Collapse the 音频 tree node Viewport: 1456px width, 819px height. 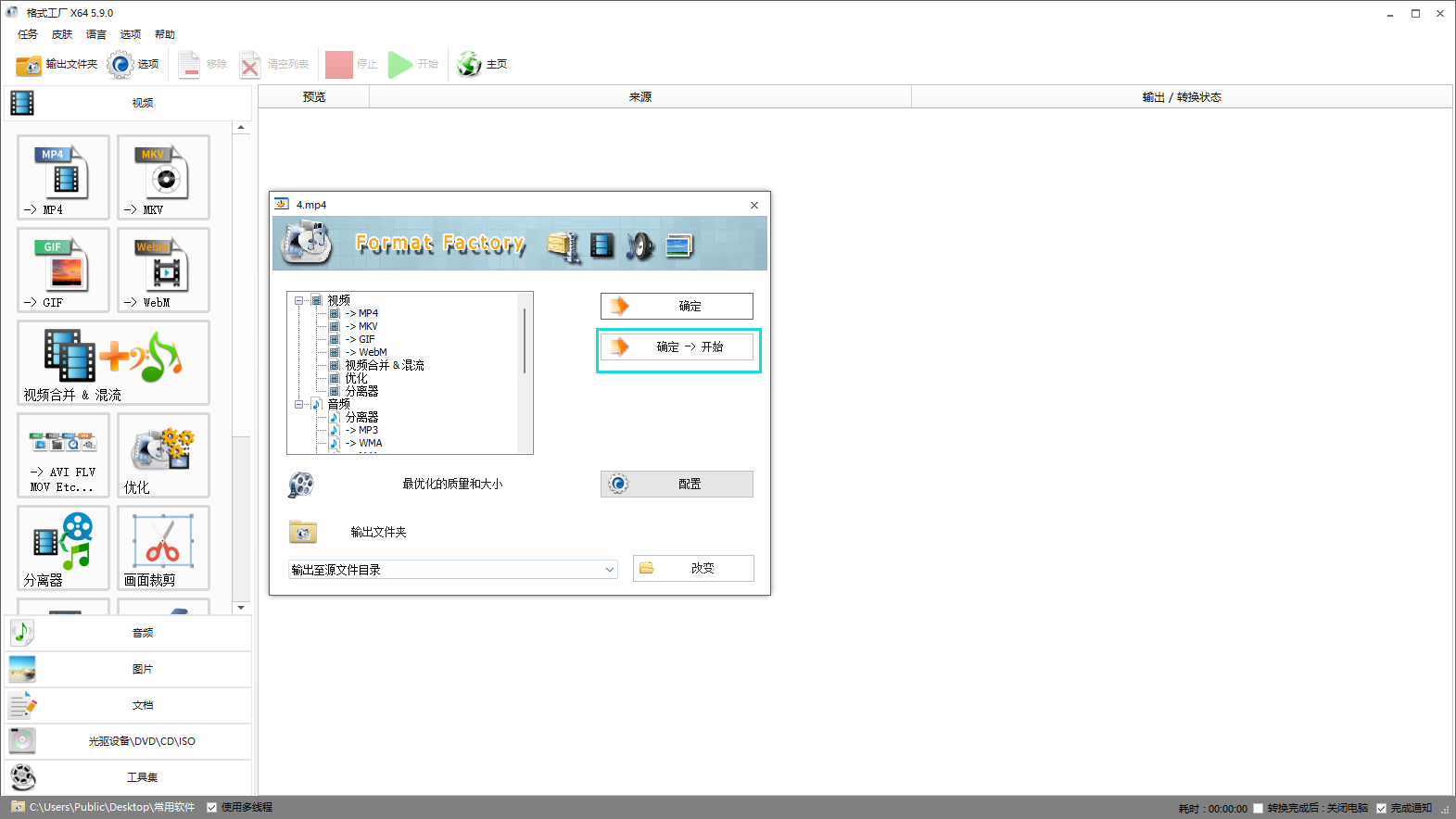coord(298,404)
